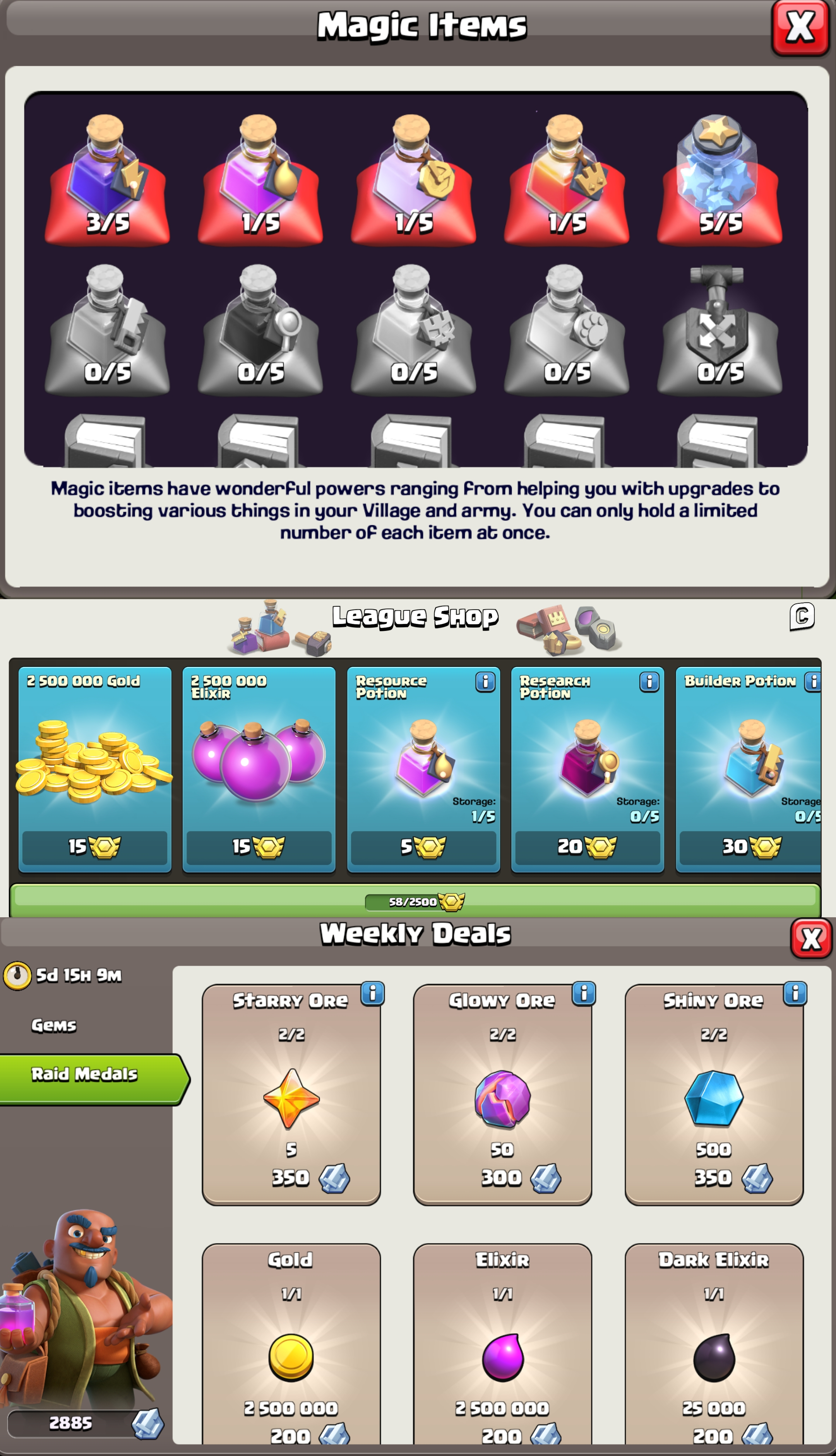Select the Power Potion showing 3/5
836x1456 pixels.
(x=107, y=179)
